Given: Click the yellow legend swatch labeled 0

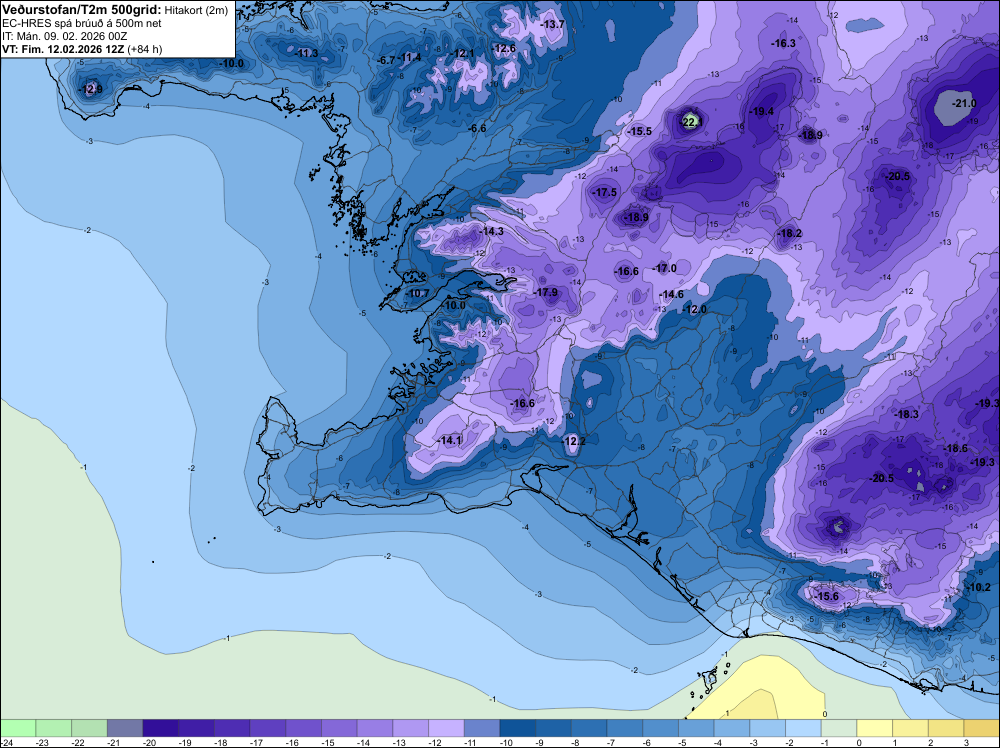Looking at the screenshot, I should click(x=874, y=728).
